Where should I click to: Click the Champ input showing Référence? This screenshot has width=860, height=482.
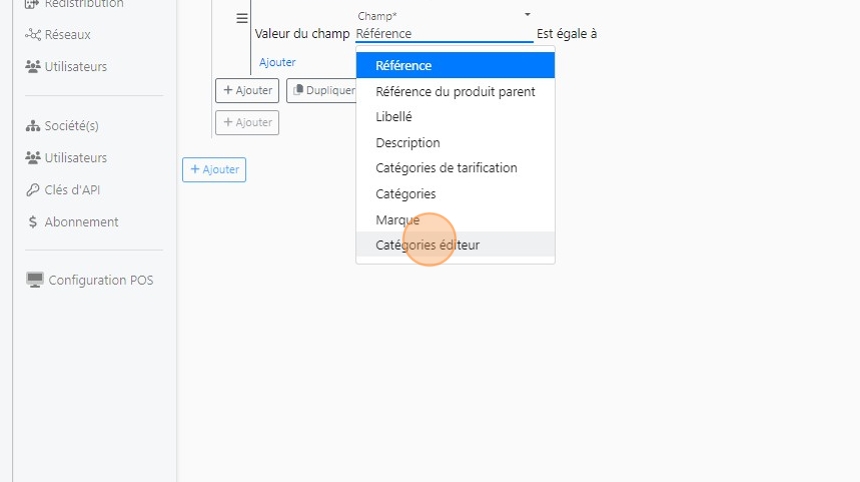click(444, 33)
